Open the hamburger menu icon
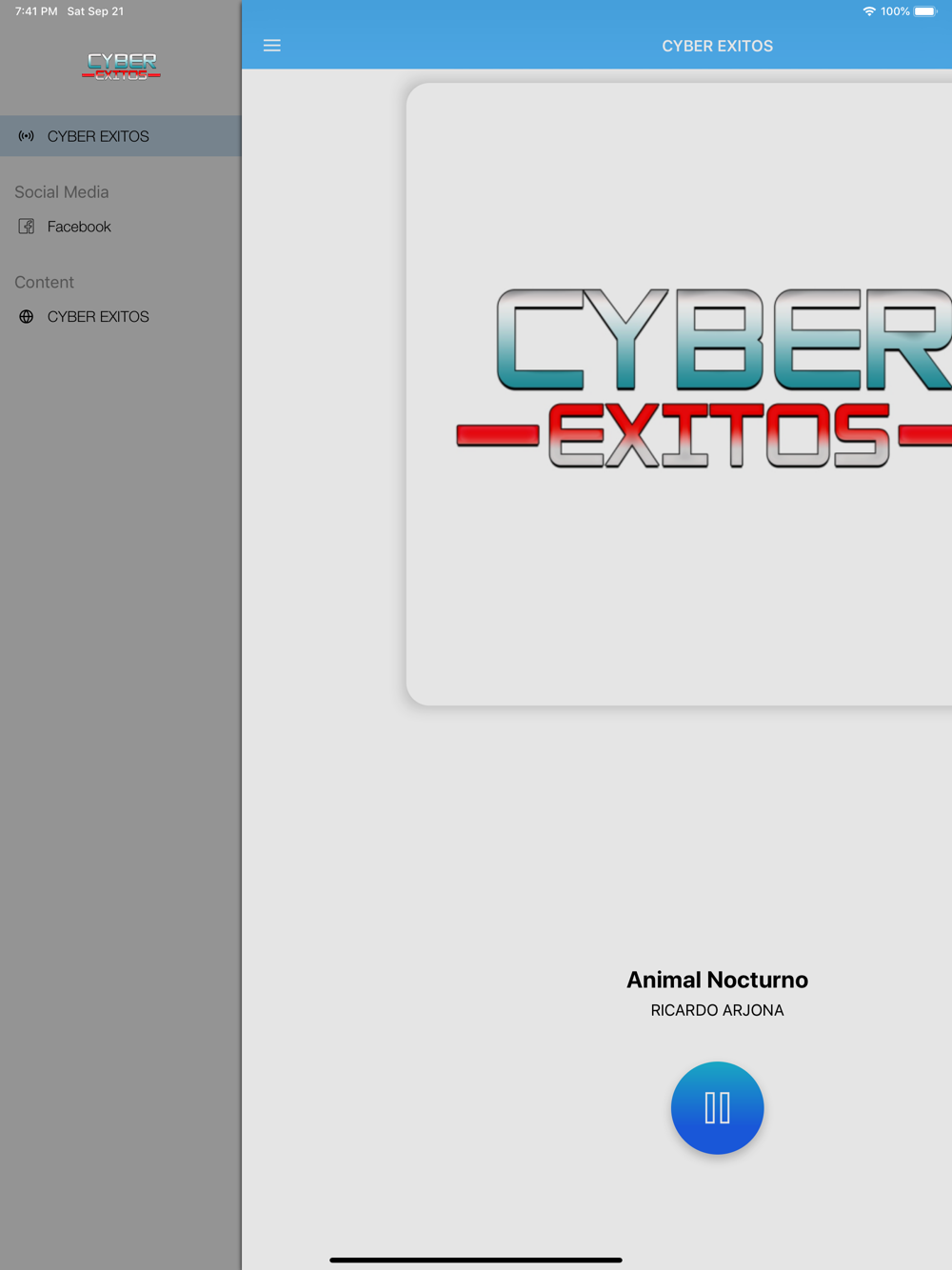This screenshot has width=952, height=1270. pos(272,46)
